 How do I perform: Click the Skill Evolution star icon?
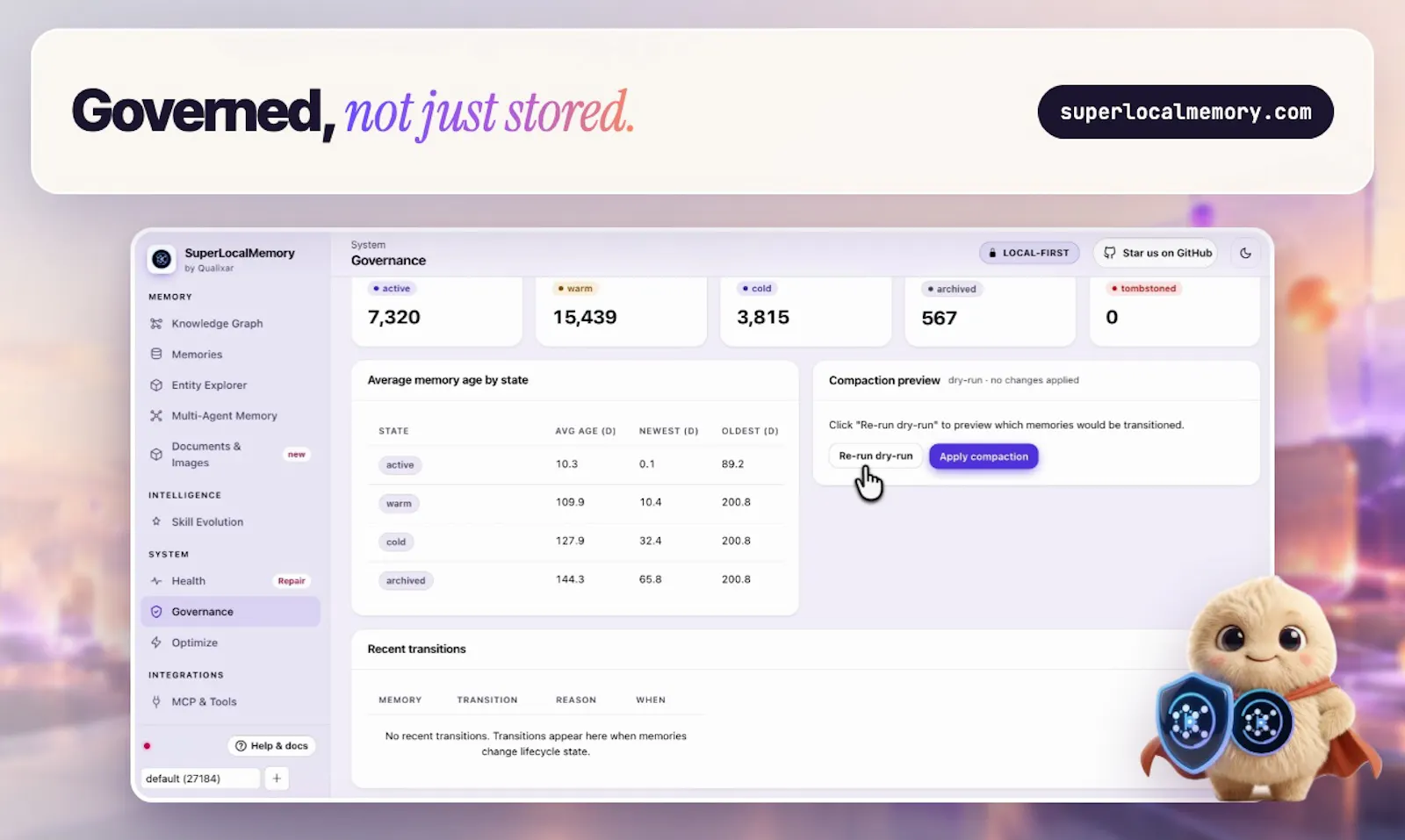156,521
